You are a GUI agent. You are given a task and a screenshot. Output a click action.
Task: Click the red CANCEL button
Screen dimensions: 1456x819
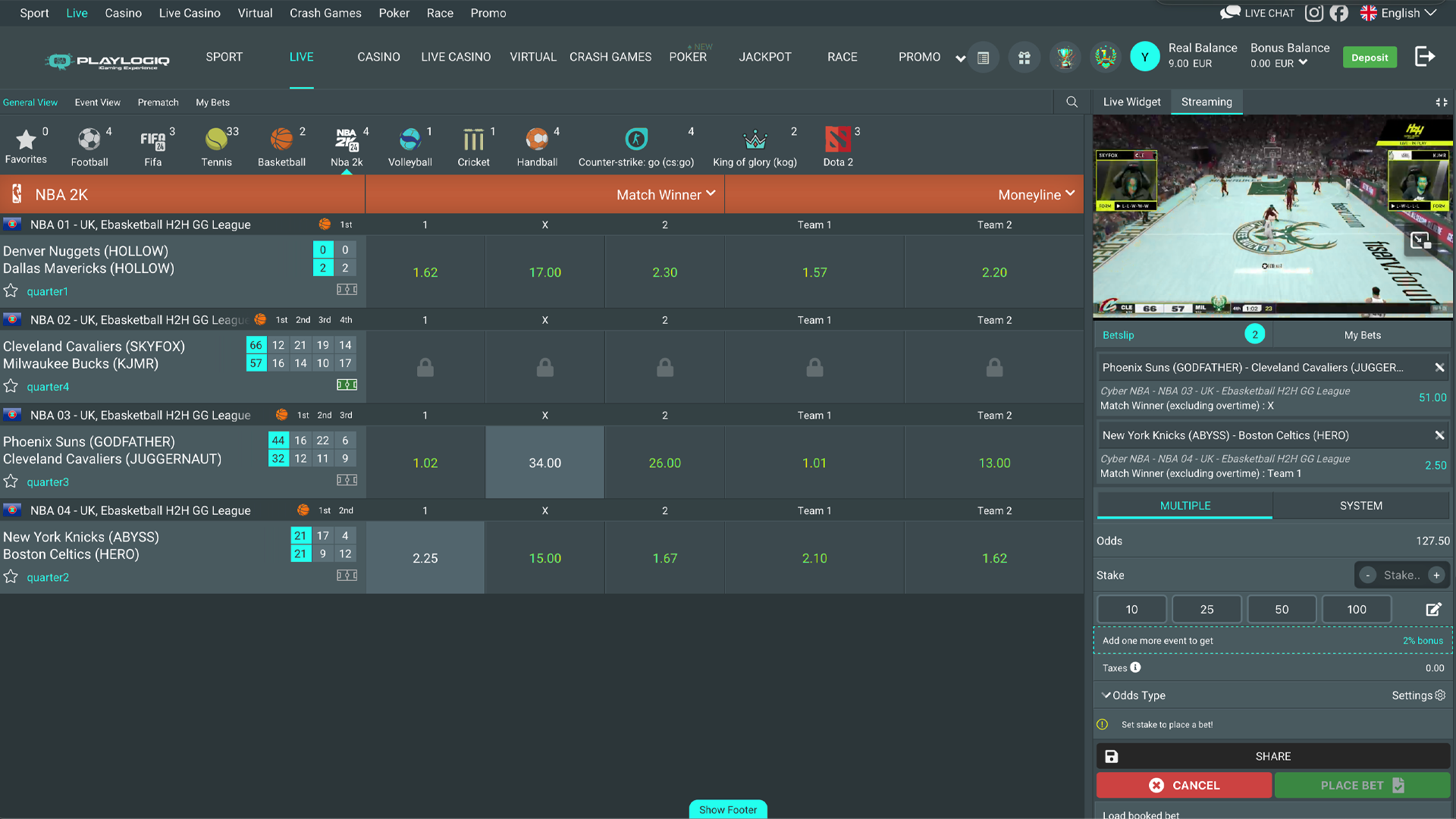point(1185,786)
